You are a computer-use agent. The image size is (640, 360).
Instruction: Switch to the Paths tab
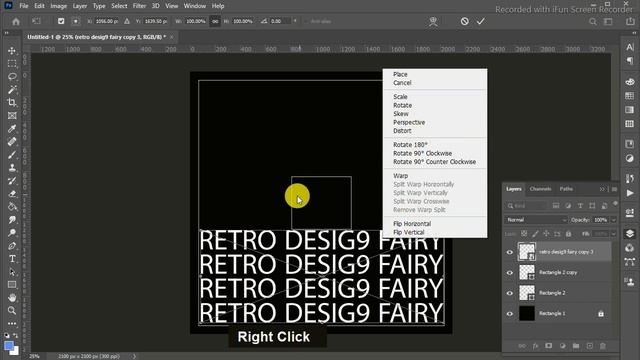coord(566,189)
